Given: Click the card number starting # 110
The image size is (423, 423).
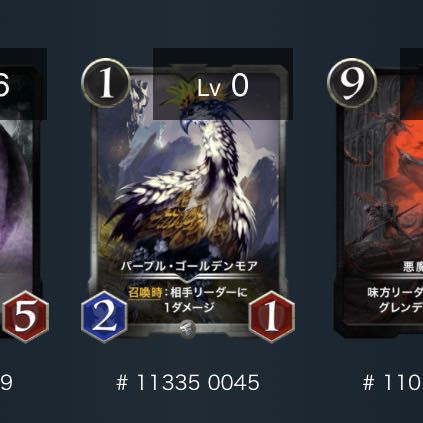Looking at the screenshot, I should pos(393,382).
